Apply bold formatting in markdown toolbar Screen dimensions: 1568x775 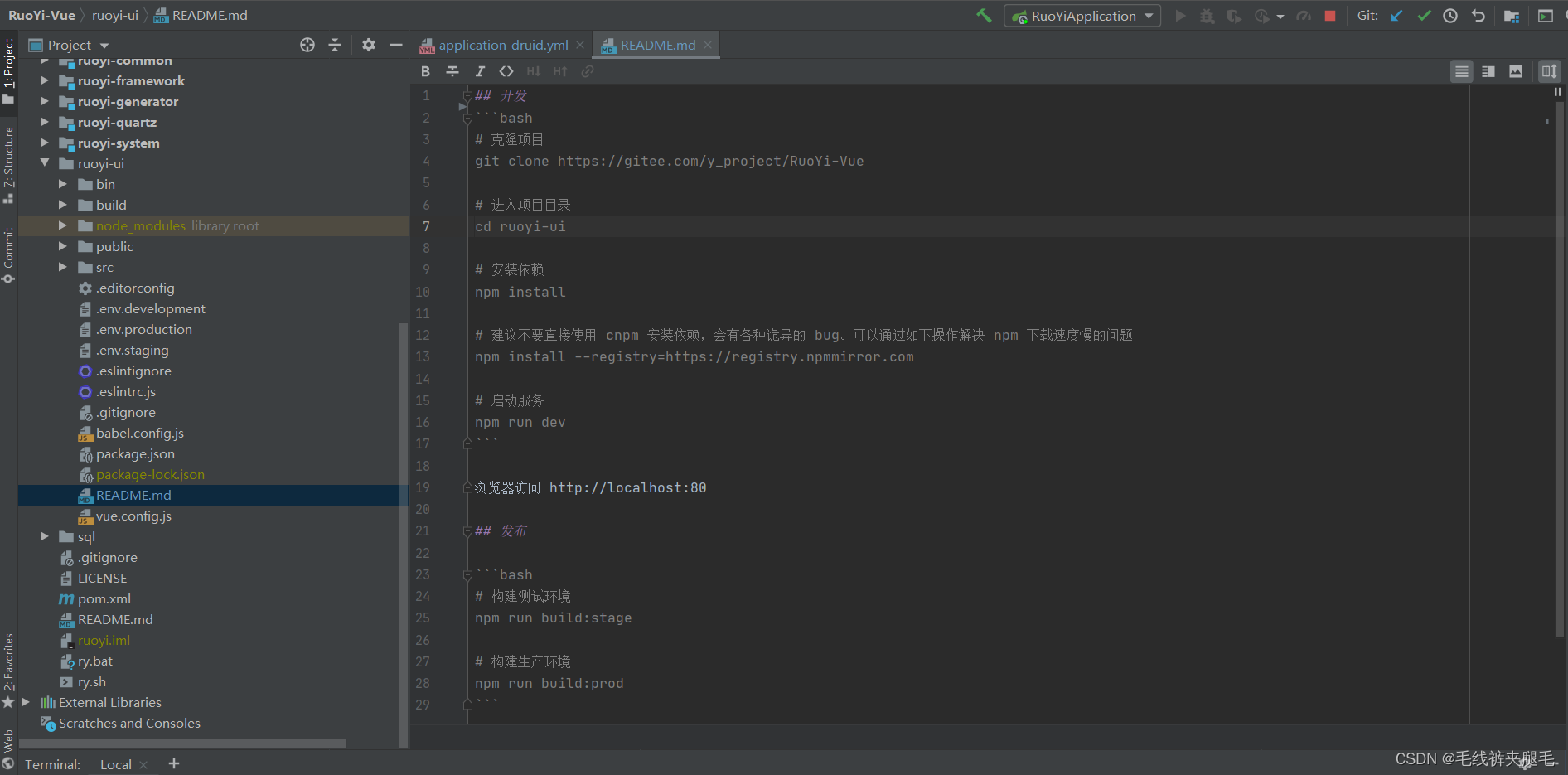point(426,71)
